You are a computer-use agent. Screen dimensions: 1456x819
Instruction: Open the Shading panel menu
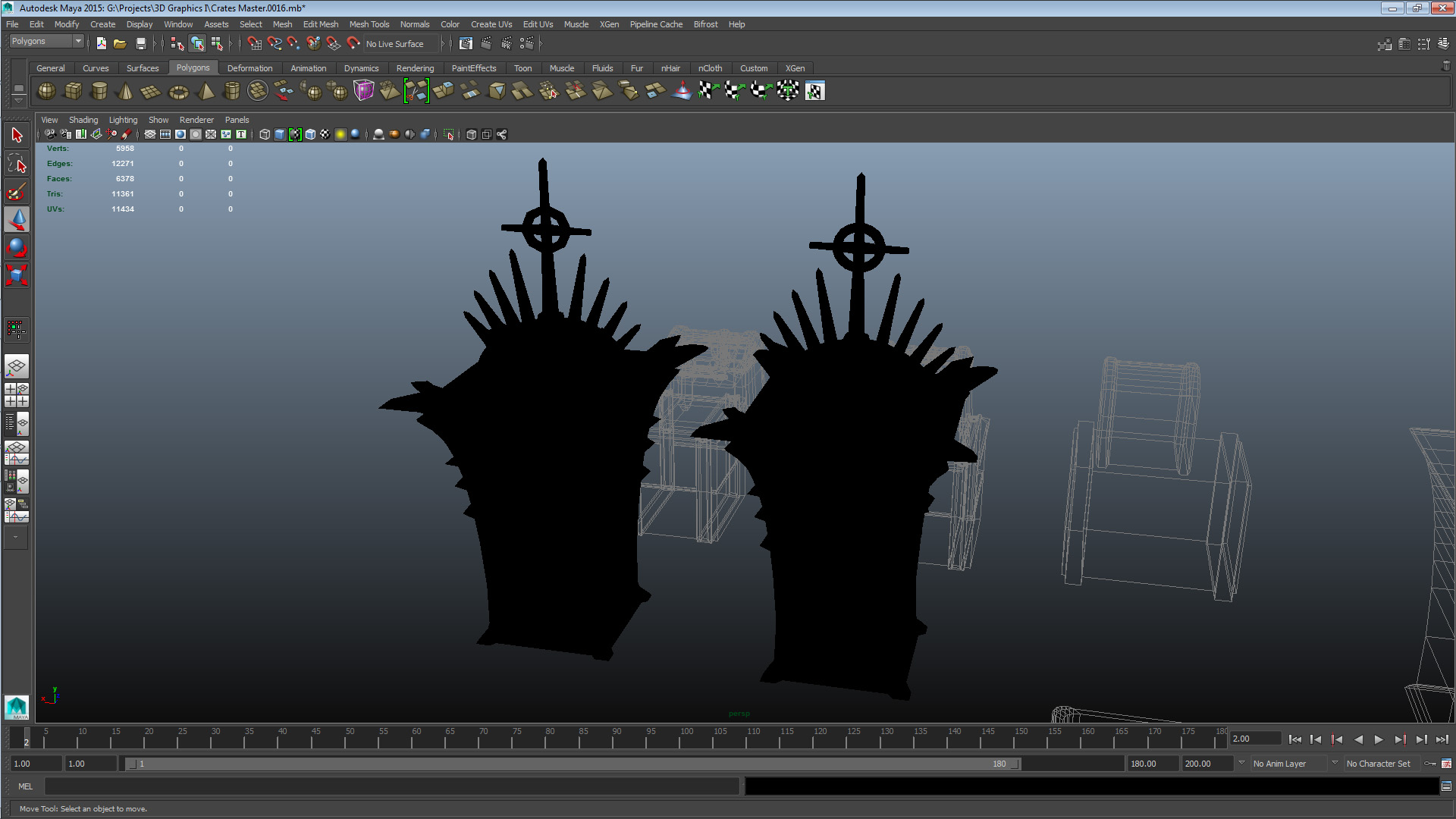(x=83, y=120)
